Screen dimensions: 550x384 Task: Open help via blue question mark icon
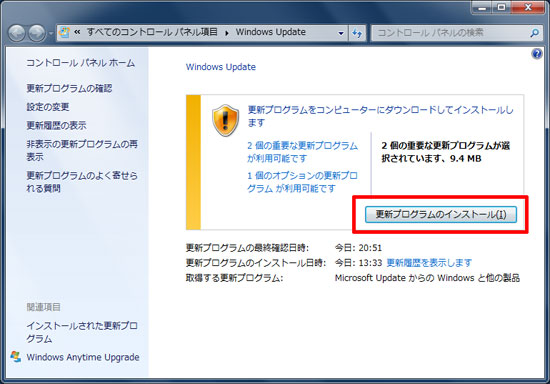pos(537,54)
